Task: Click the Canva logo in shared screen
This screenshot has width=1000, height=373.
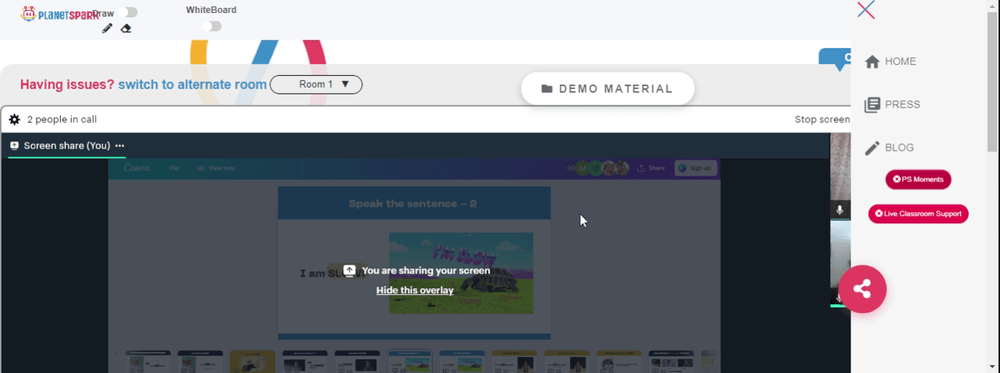Action: coord(137,168)
